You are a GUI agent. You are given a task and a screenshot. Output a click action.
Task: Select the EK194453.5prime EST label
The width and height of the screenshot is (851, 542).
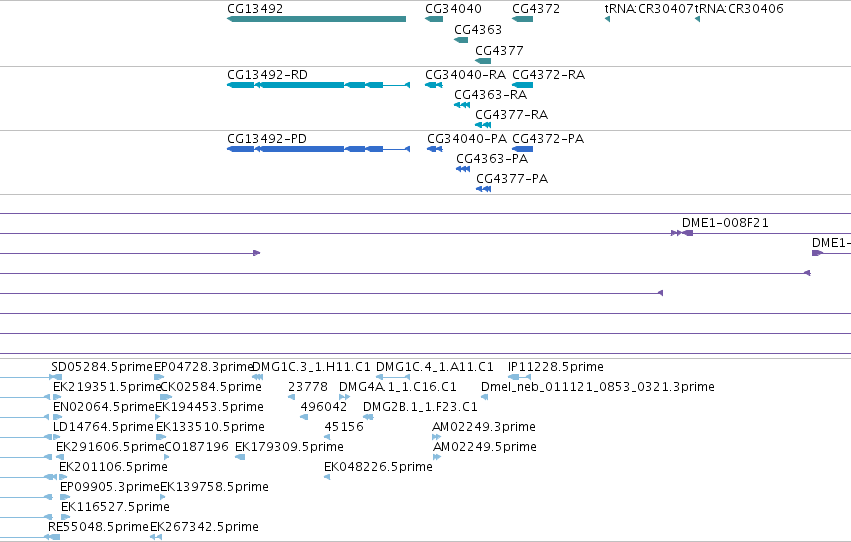(x=209, y=407)
